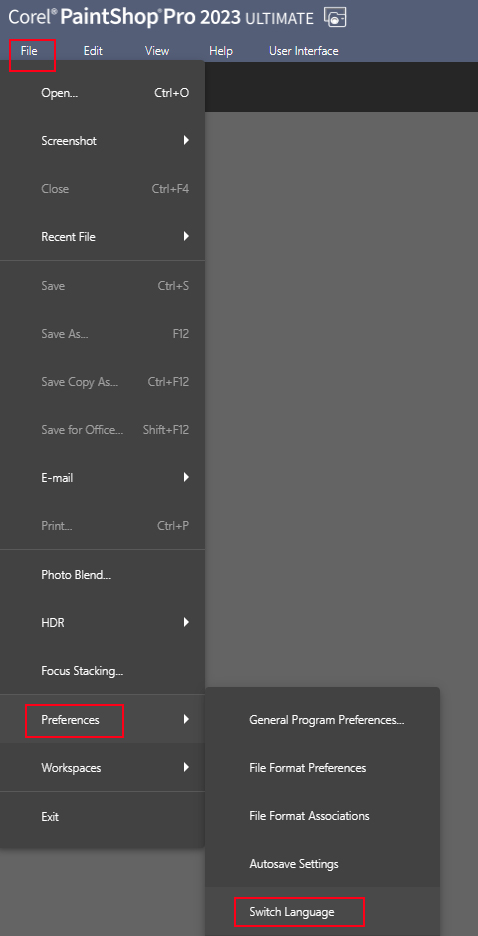The height and width of the screenshot is (936, 478).
Task: Open the File menu
Action: 29,51
